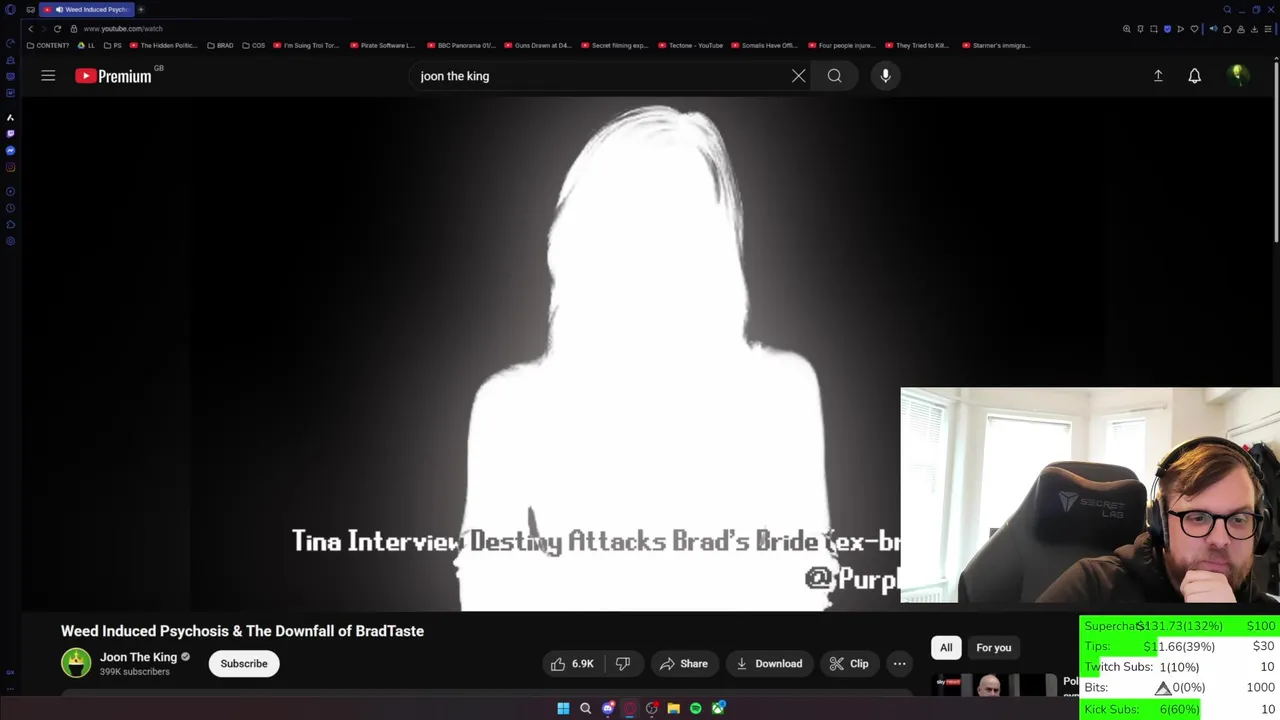Image resolution: width=1280 pixels, height=720 pixels.
Task: Start voice search with the microphone
Action: 885,76
